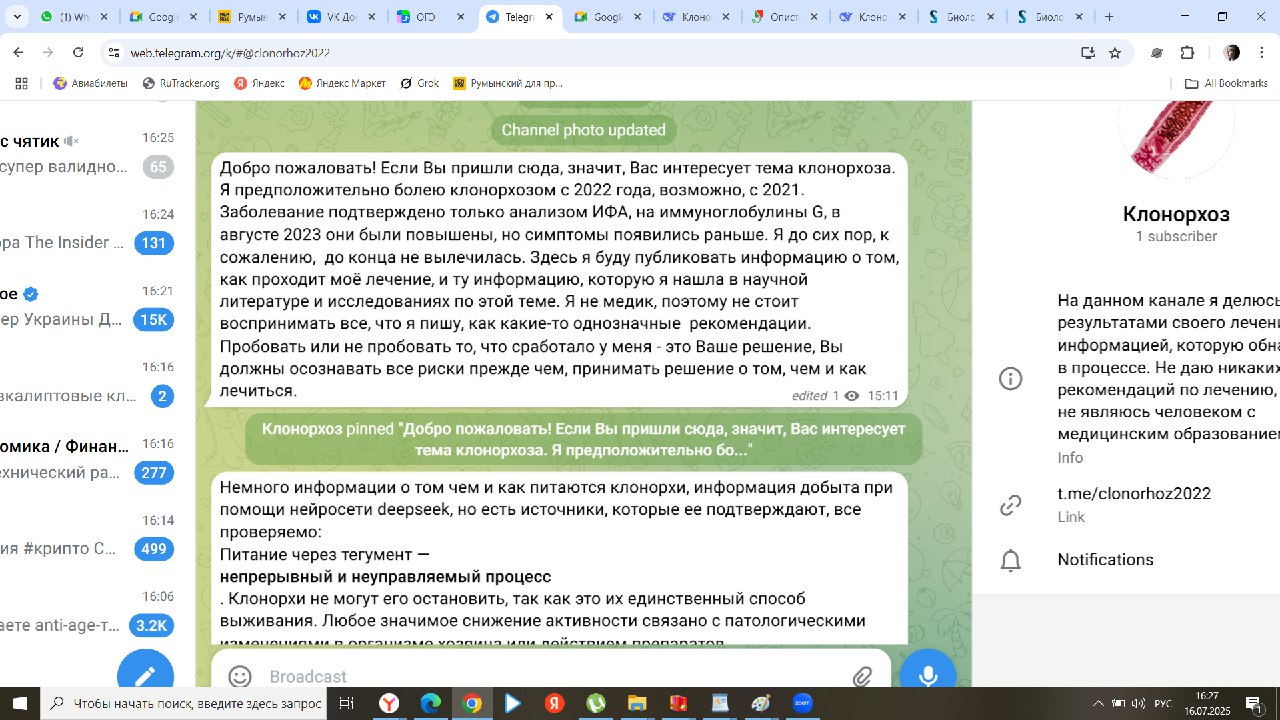Viewport: 1280px width, 720px height.
Task: Close the Telegram tab
Action: point(550,17)
